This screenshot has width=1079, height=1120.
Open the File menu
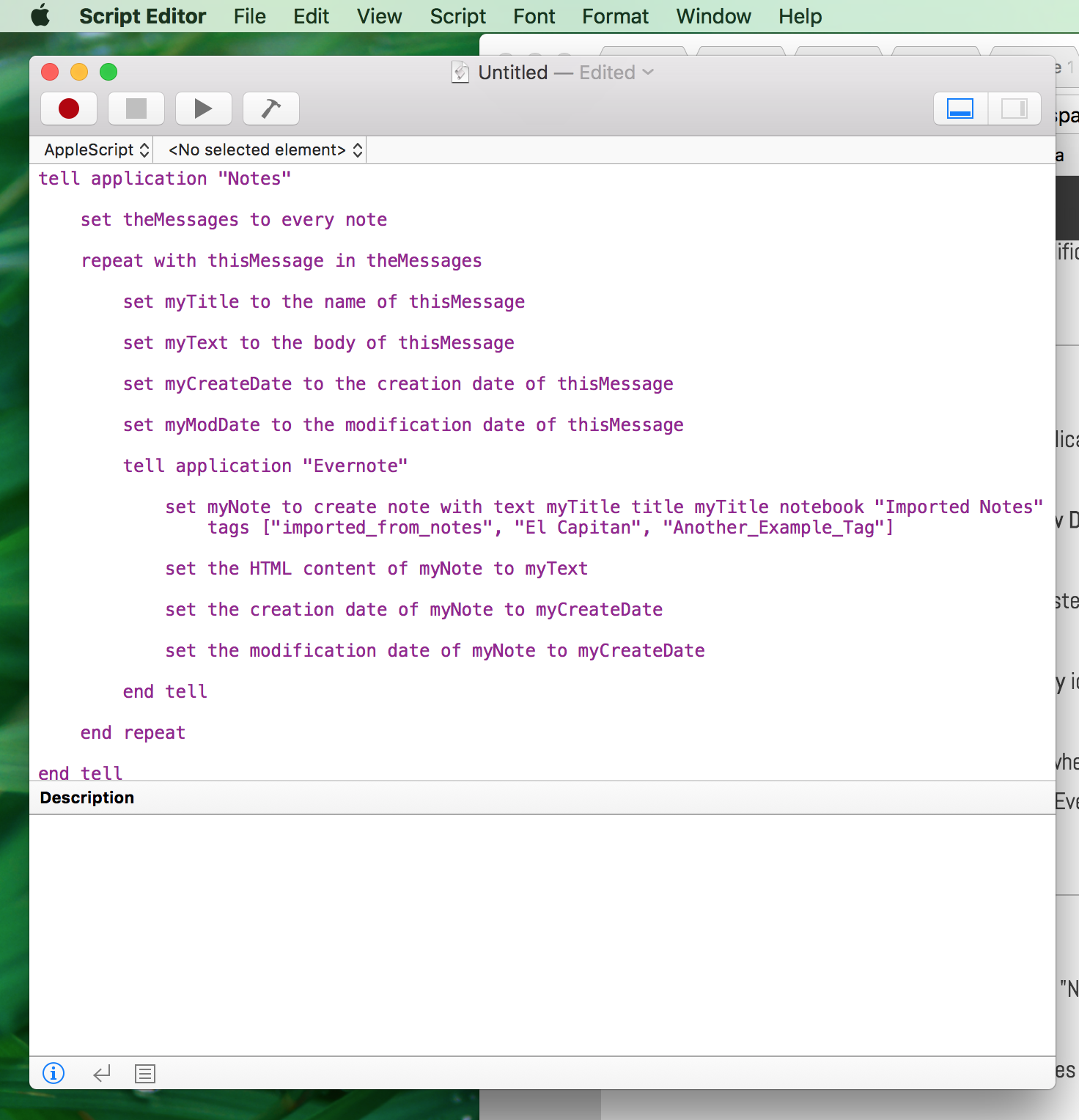point(249,15)
